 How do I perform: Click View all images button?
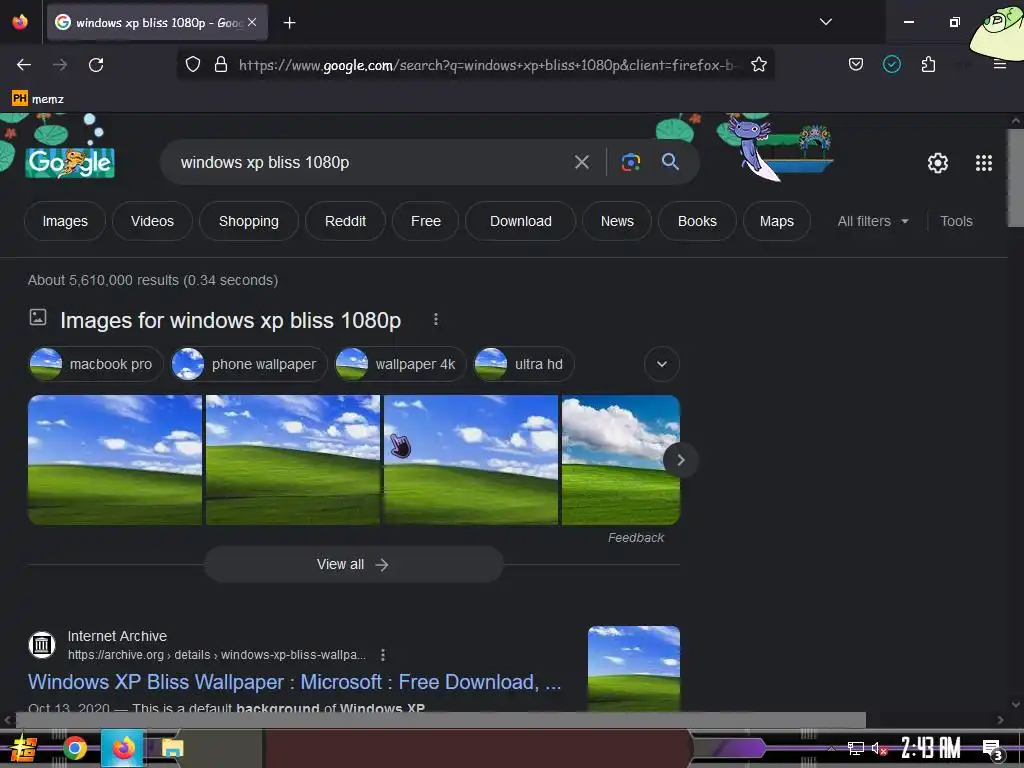pyautogui.click(x=353, y=564)
